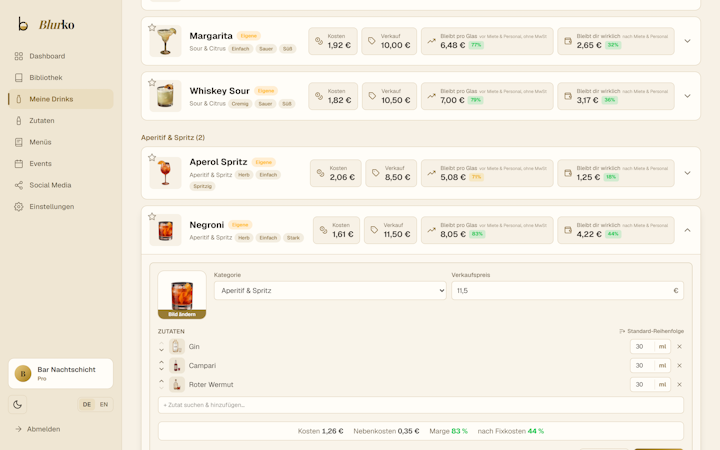Remove Roter Wermut ingredient
This screenshot has width=720, height=450.
click(x=680, y=385)
